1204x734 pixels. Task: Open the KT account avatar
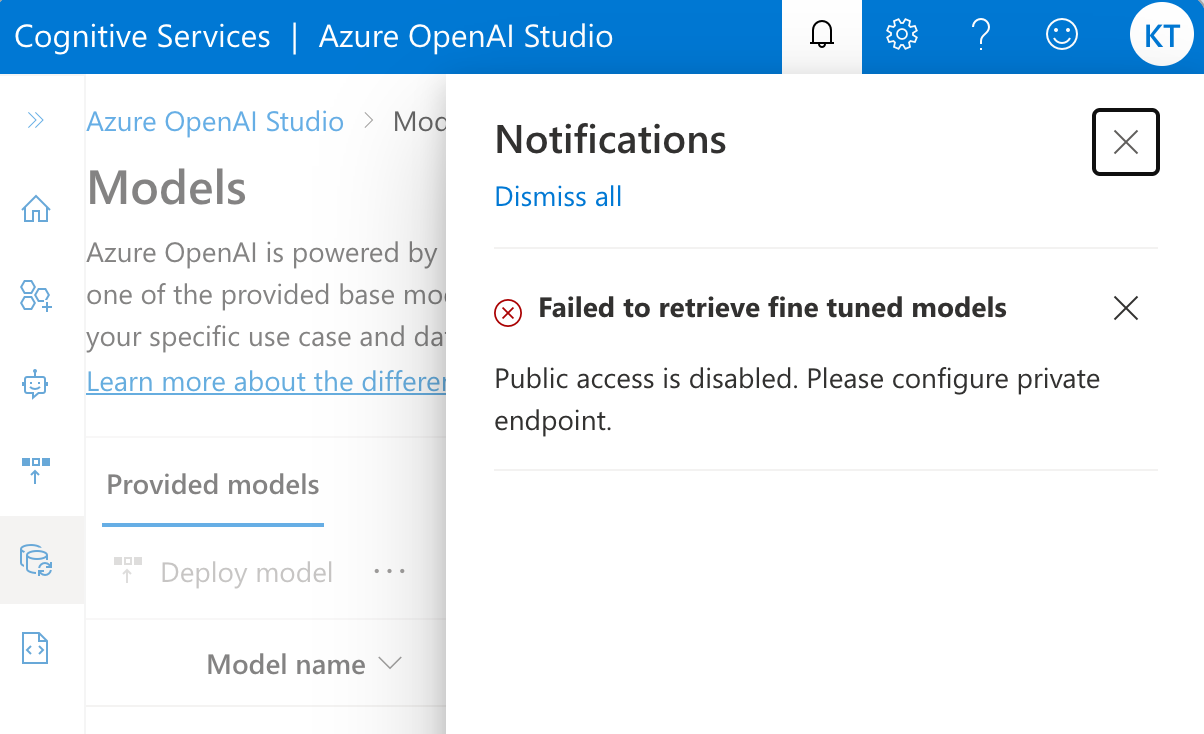[x=1161, y=35]
